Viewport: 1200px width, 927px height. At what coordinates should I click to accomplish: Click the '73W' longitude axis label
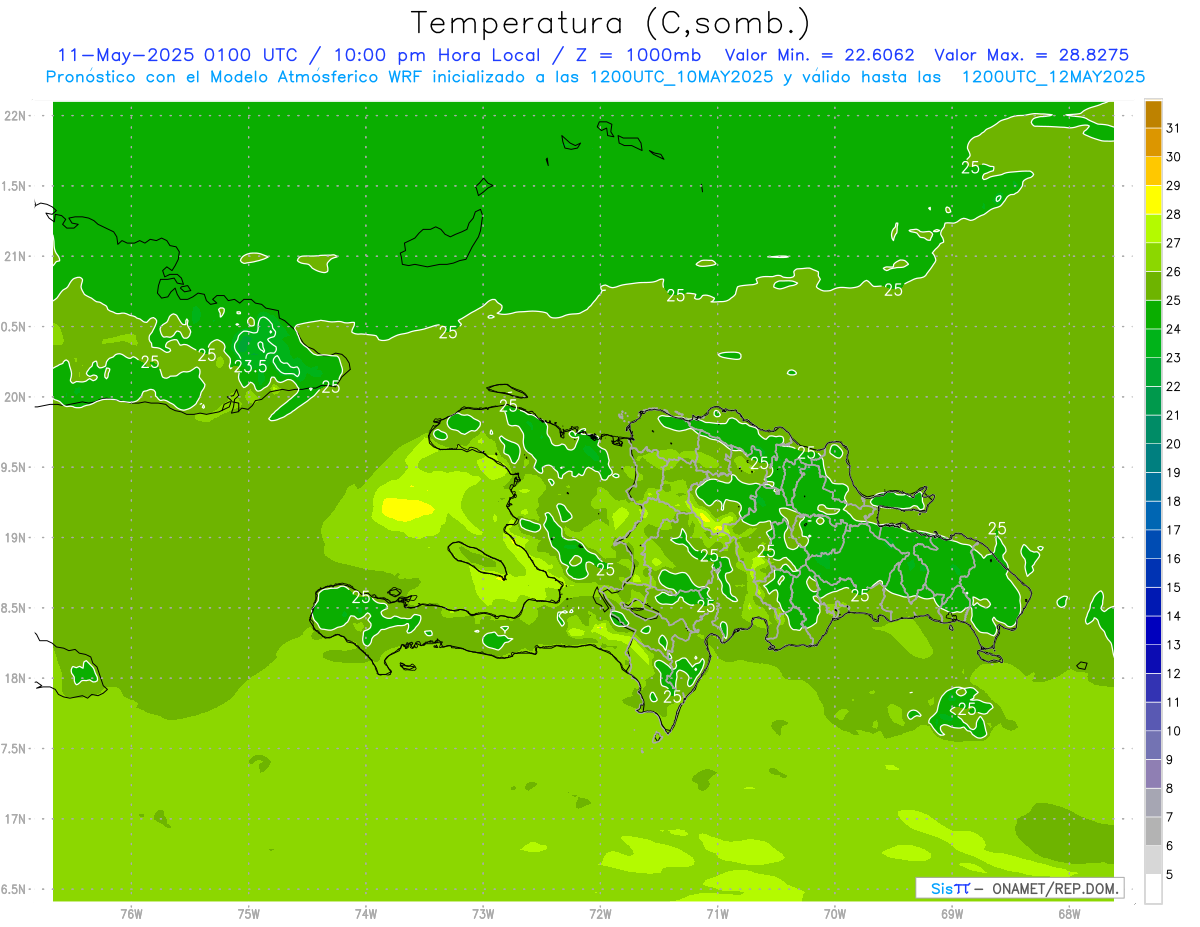[x=483, y=914]
